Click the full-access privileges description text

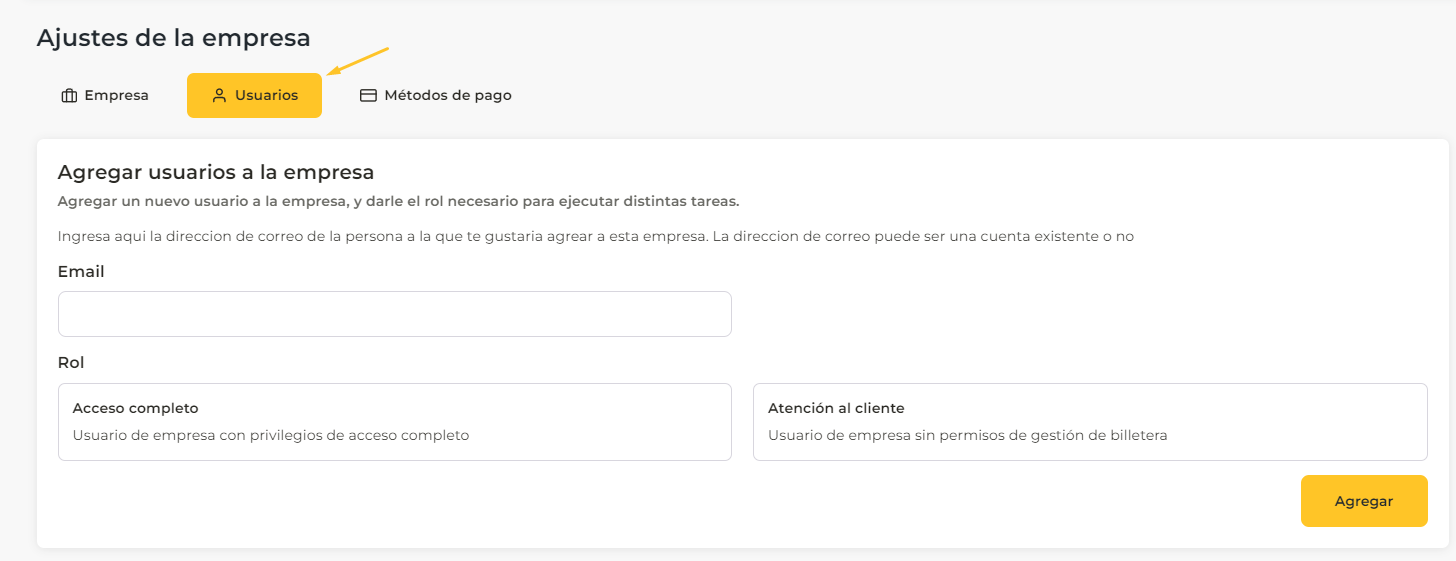[271, 435]
